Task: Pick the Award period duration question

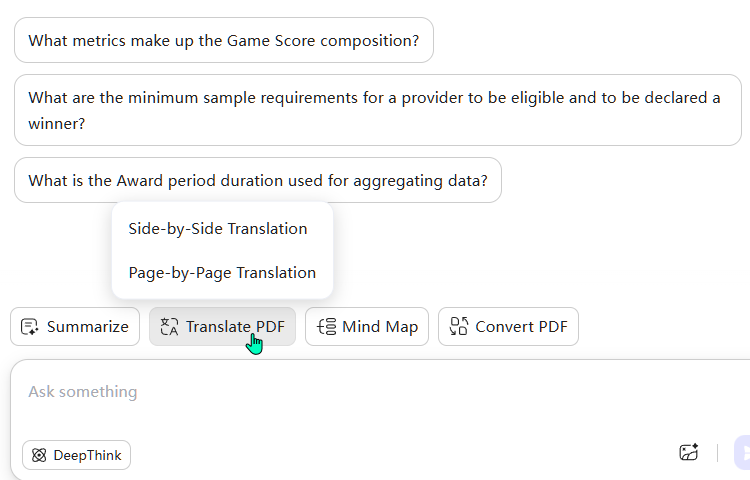Action: pyautogui.click(x=257, y=181)
